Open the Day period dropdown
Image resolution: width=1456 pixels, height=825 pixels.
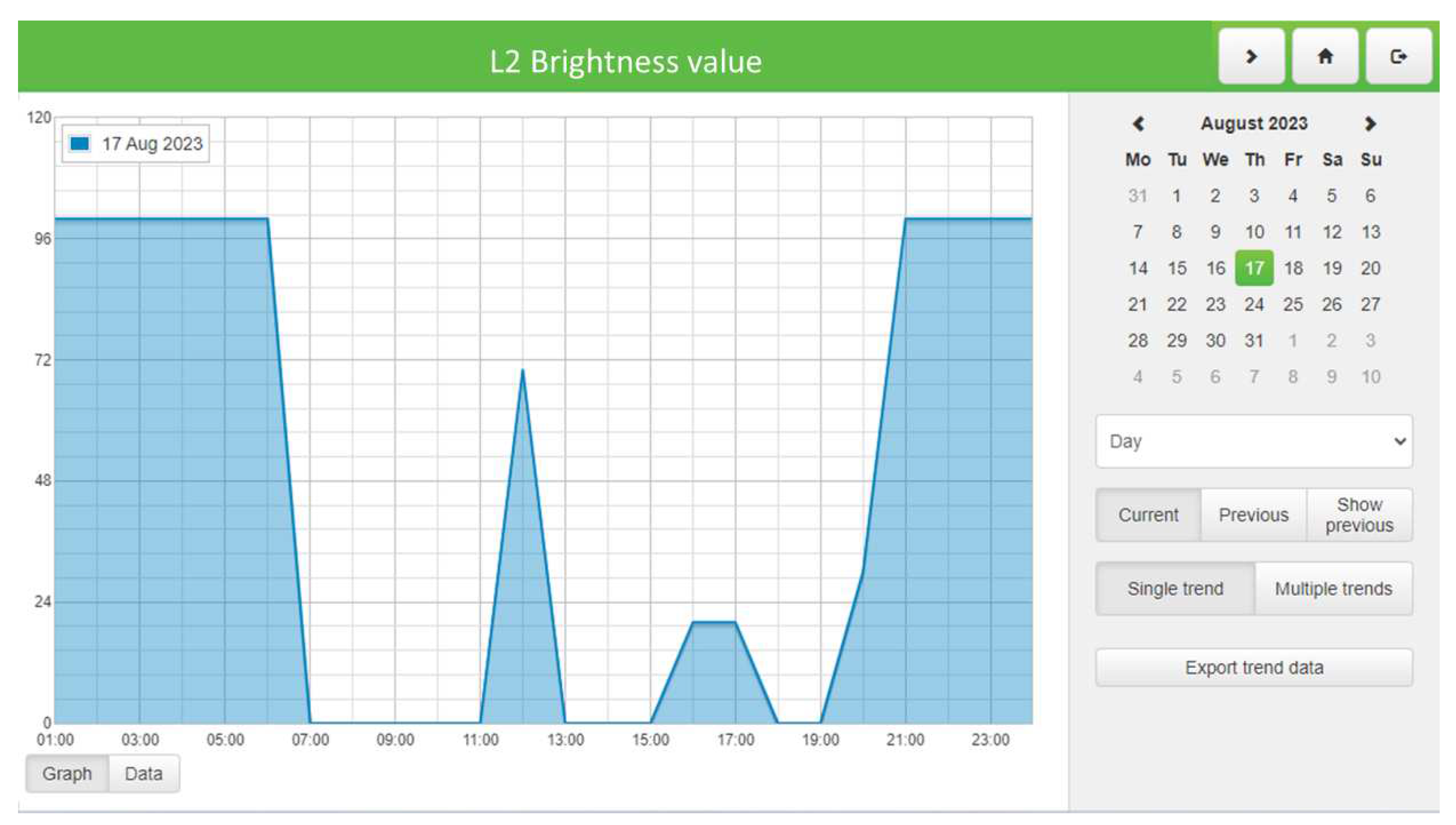point(1253,441)
